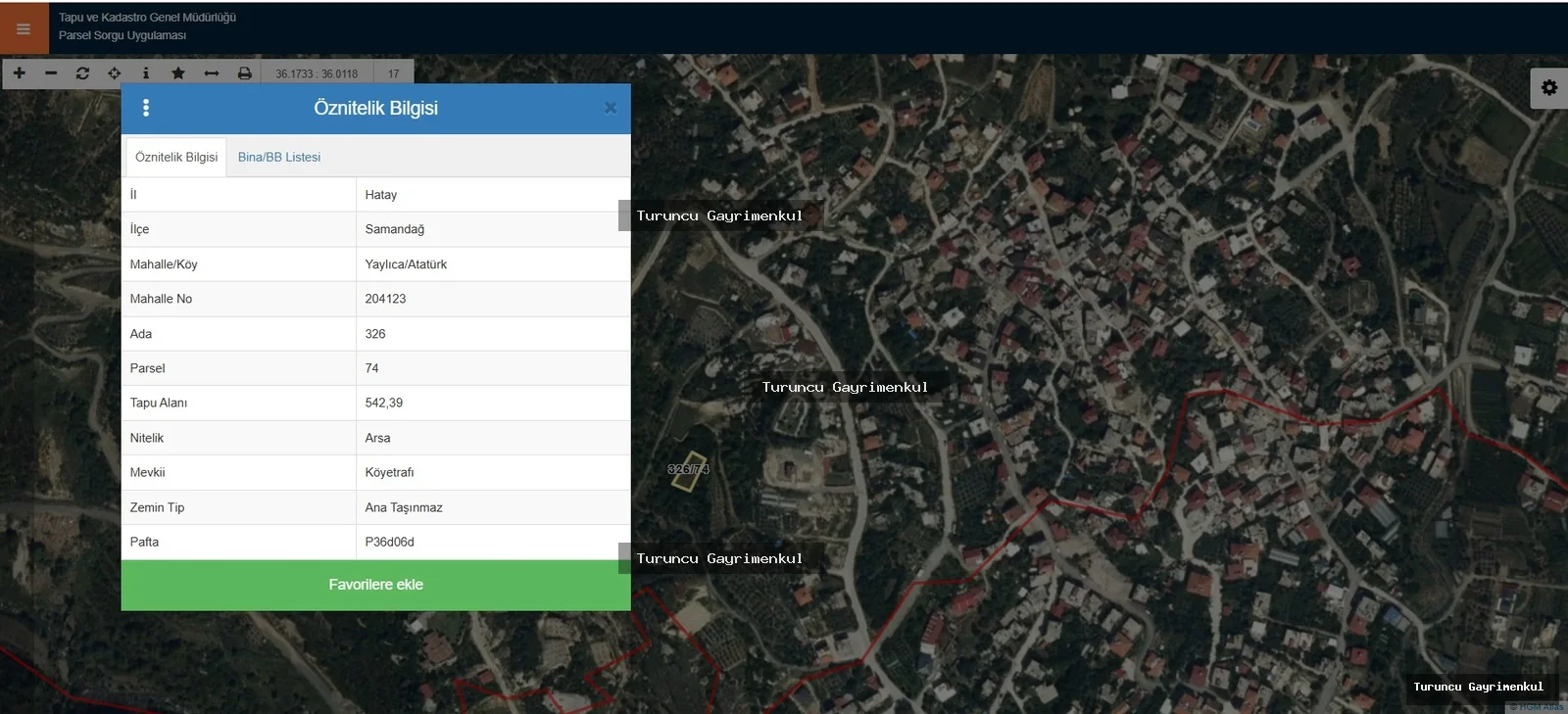1568x714 pixels.
Task: Select the Zemin Tip value Ana Taşınmaz
Action: 404,507
